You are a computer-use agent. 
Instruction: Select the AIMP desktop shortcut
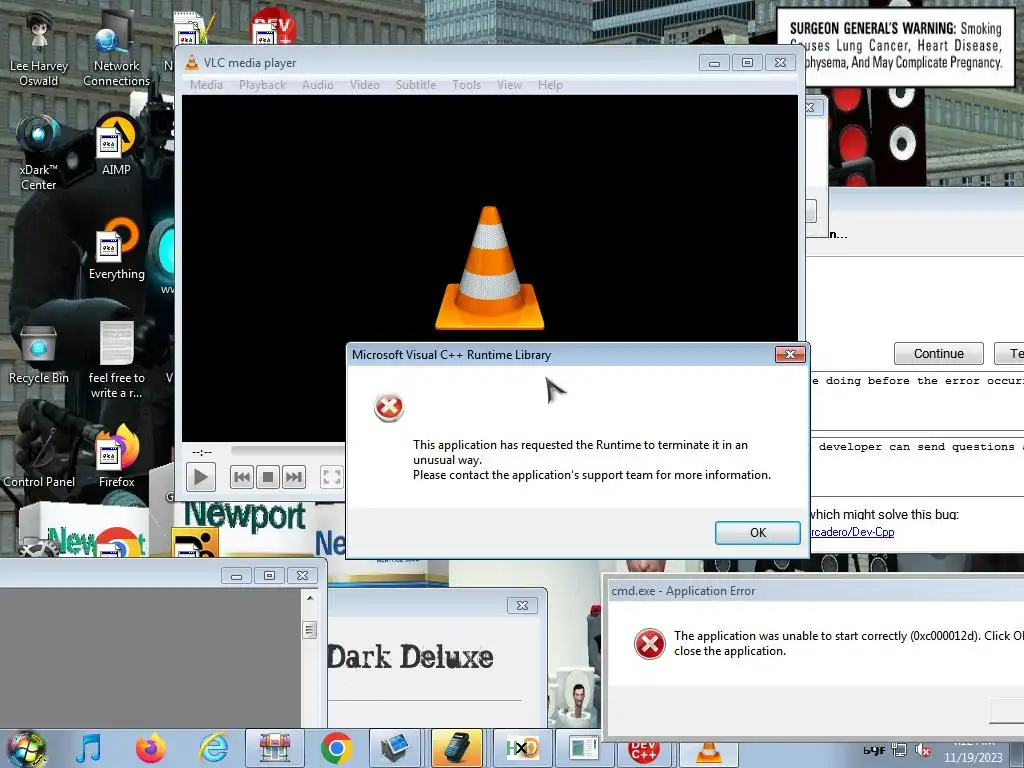(x=116, y=145)
